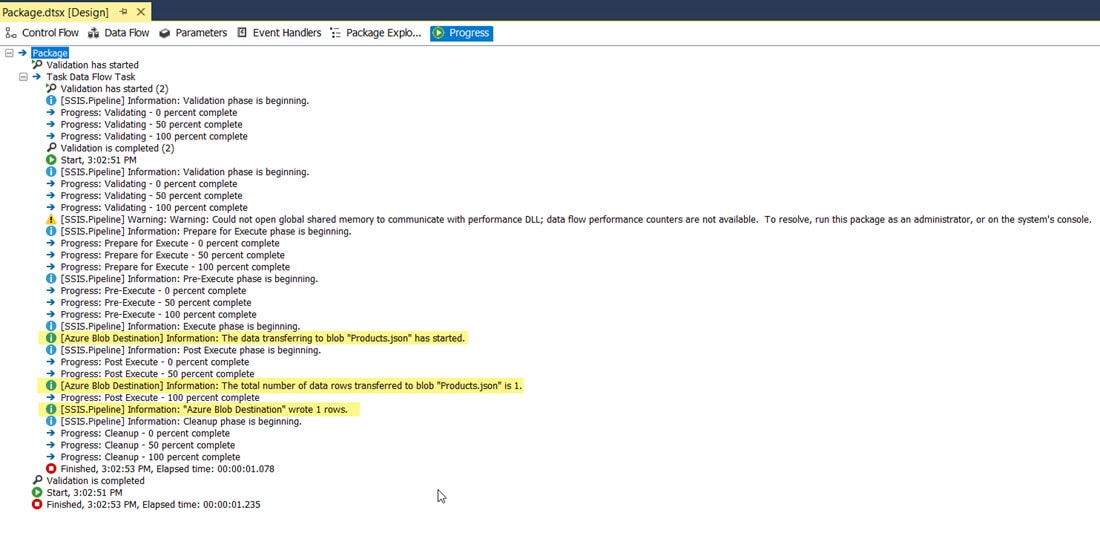Select 'data transferring to blob Products.json has started' row
The width and height of the screenshot is (1100, 536).
point(262,338)
